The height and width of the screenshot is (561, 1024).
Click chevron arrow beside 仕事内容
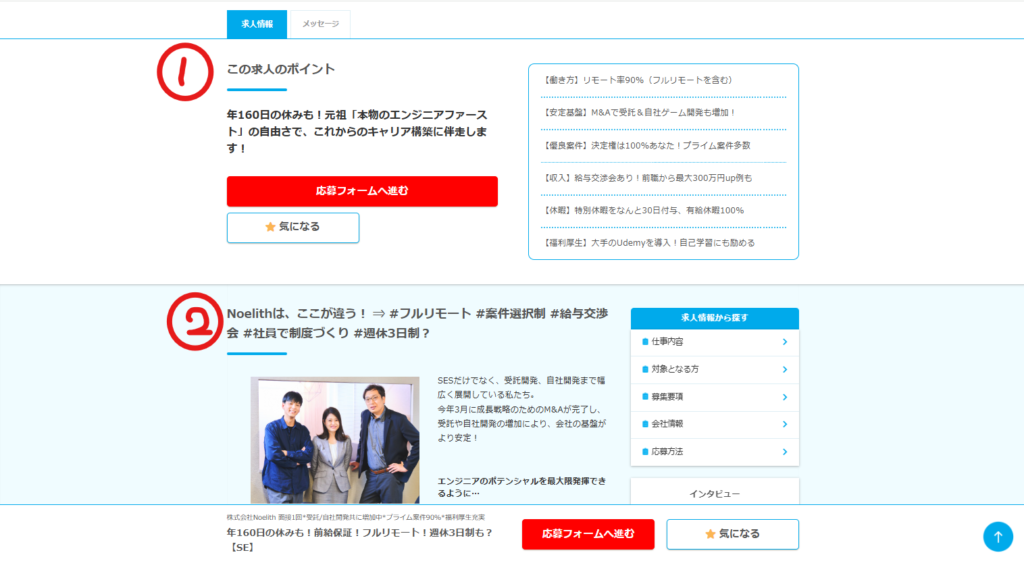tap(784, 342)
